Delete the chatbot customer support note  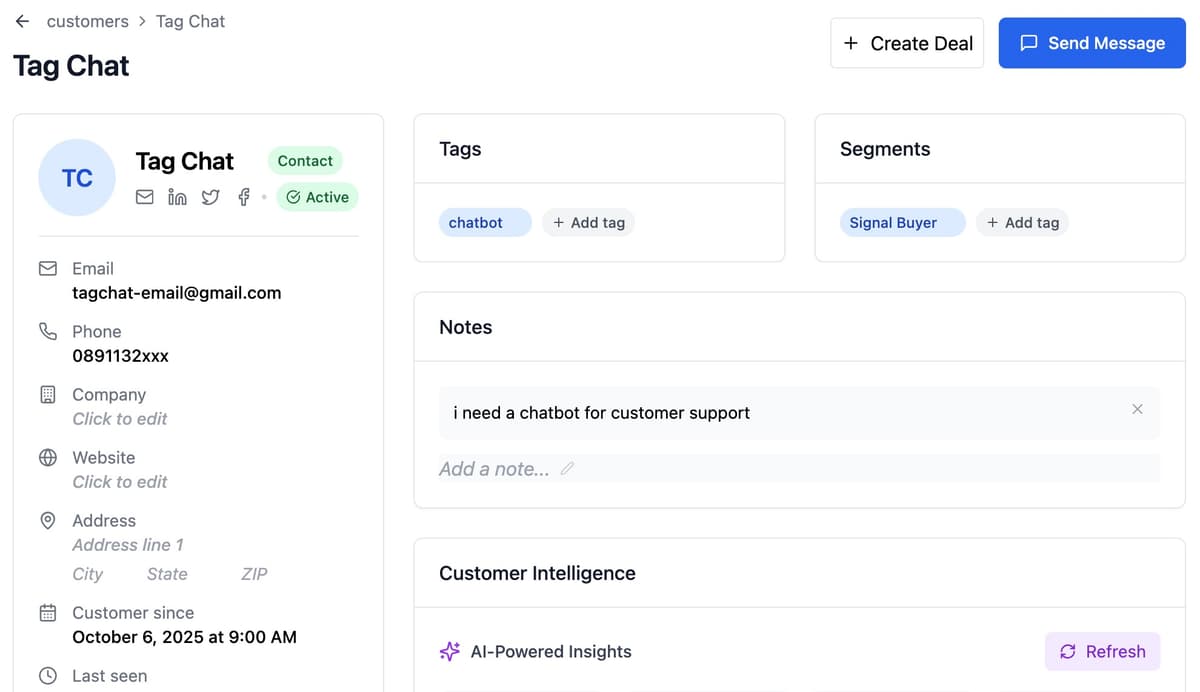point(1137,409)
